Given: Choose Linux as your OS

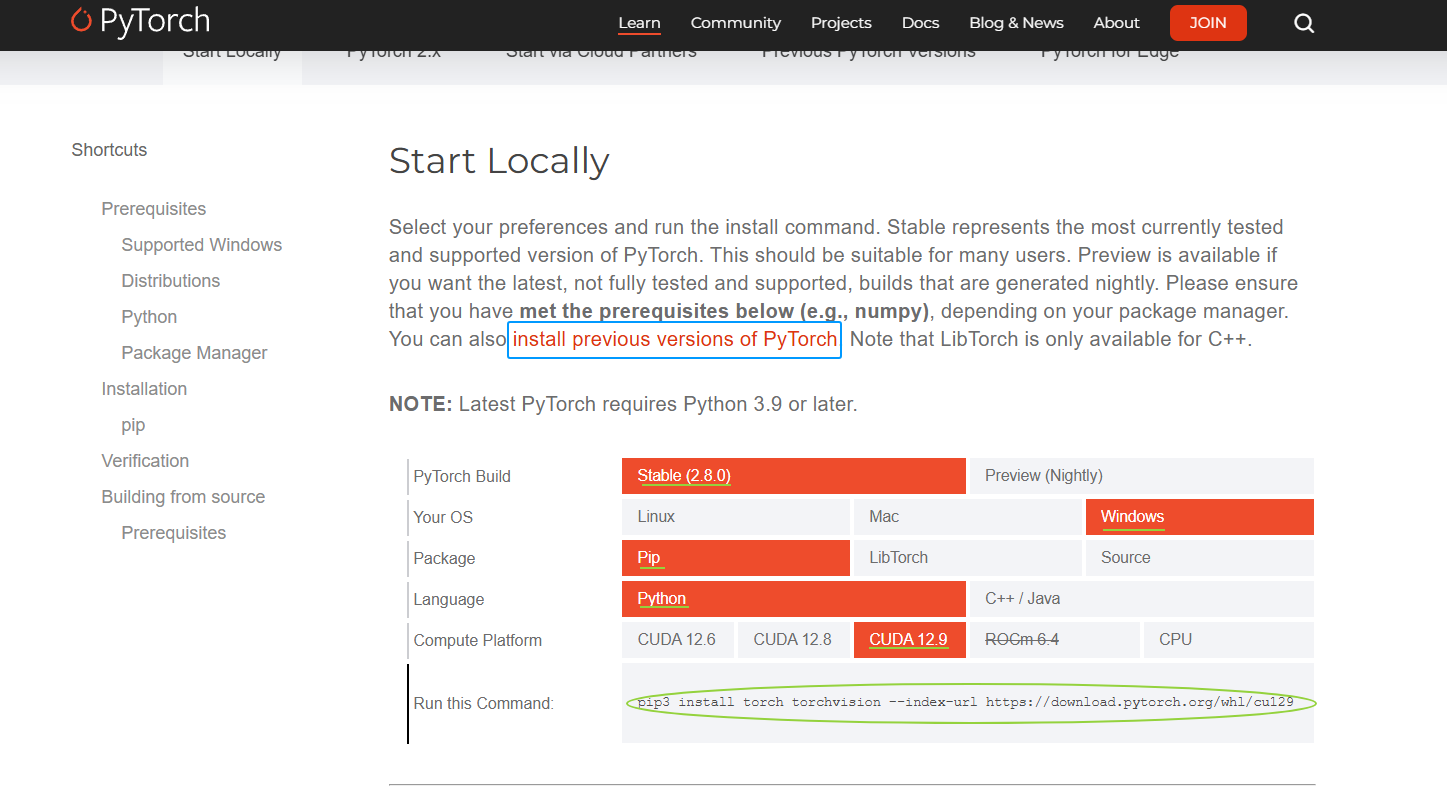Looking at the screenshot, I should pyautogui.click(x=736, y=517).
